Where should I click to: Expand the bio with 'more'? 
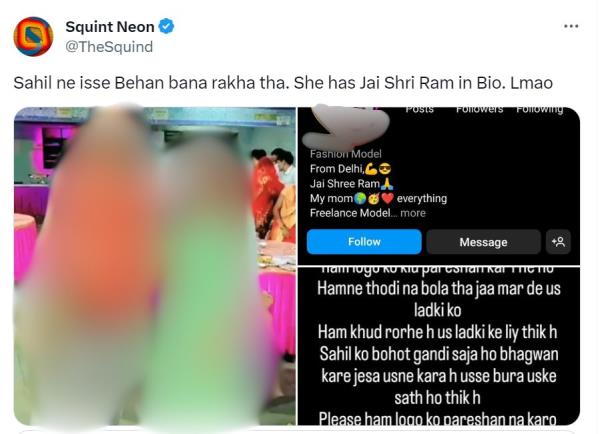[x=412, y=213]
